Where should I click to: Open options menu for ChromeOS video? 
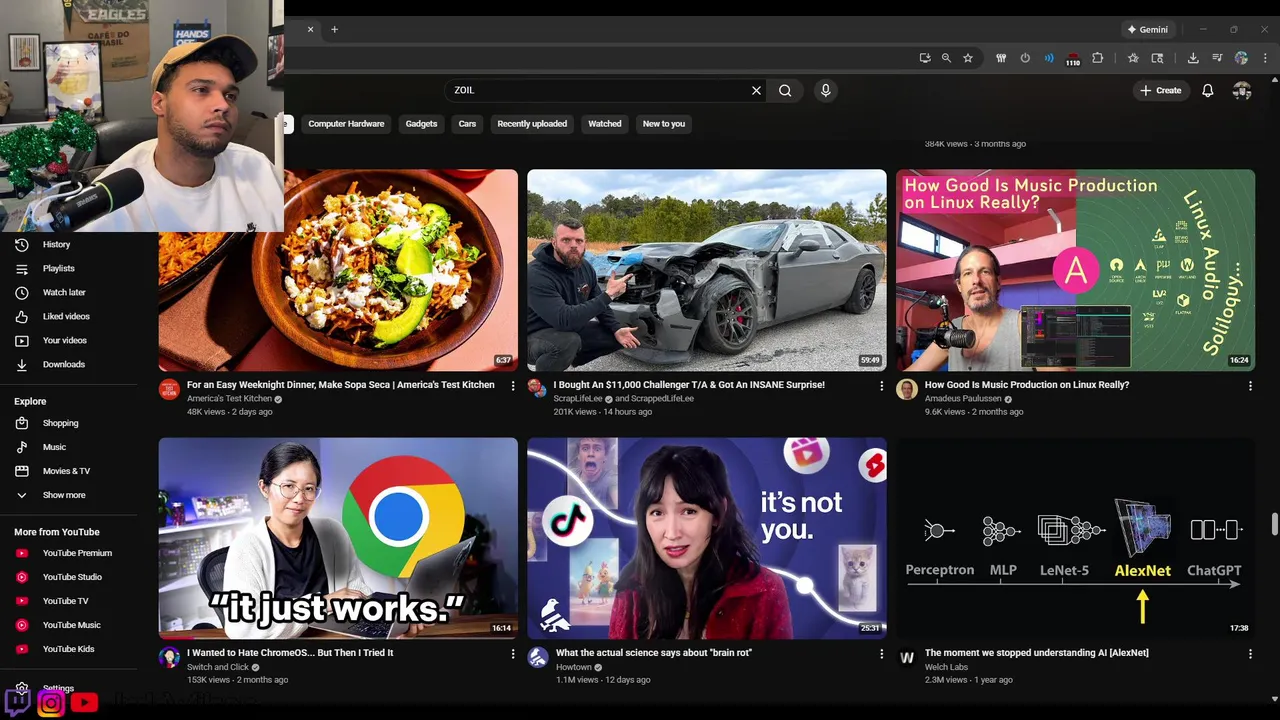(x=513, y=654)
